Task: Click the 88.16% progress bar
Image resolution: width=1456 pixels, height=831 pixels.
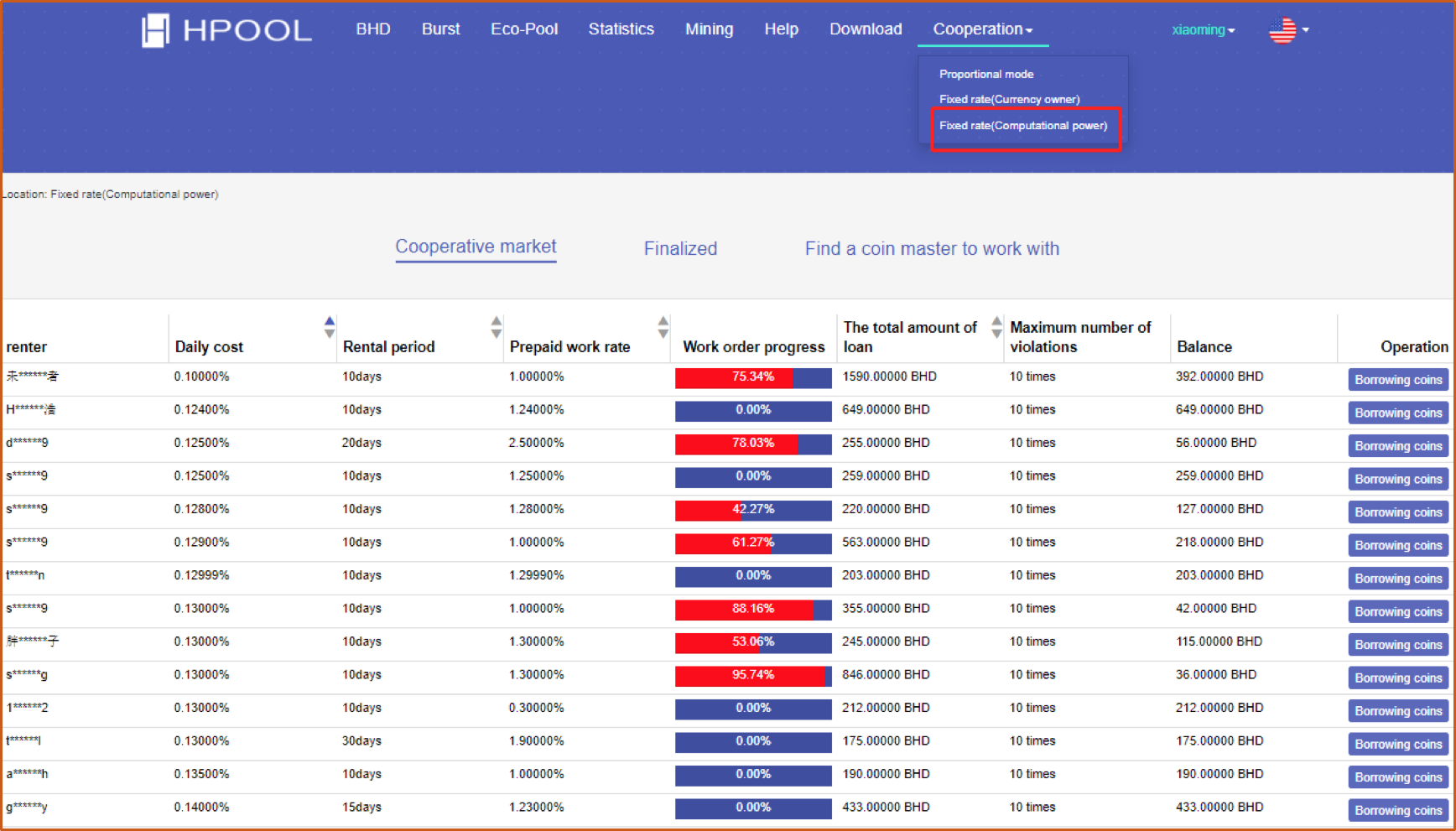Action: 753,610
